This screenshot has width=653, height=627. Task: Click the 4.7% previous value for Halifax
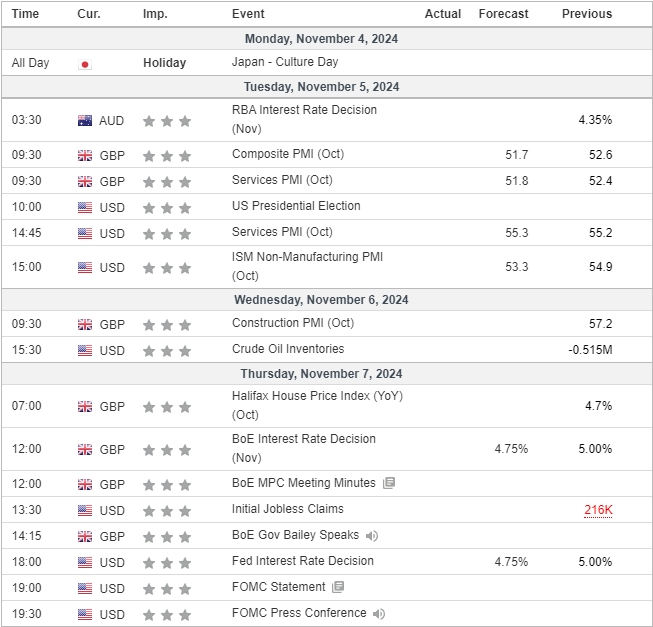pos(598,406)
